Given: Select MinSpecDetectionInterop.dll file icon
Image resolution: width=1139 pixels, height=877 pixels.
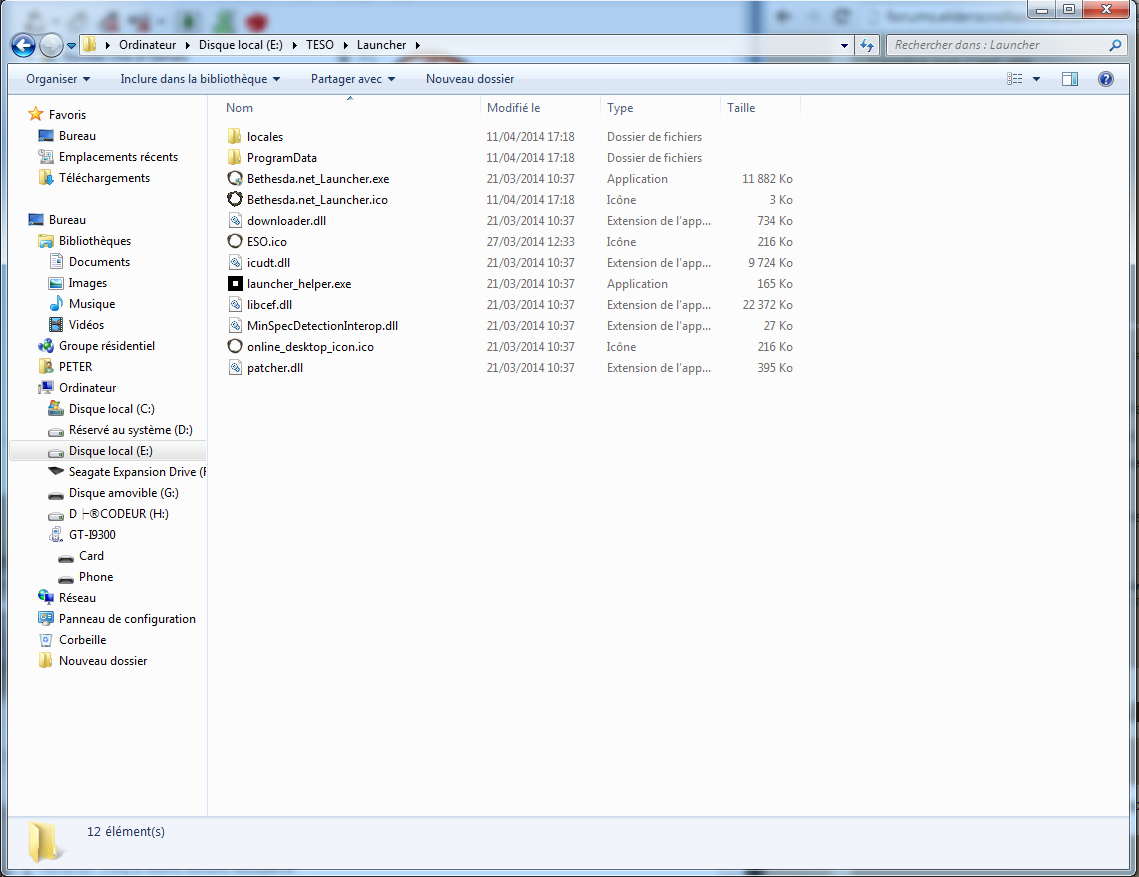Looking at the screenshot, I should pos(235,326).
